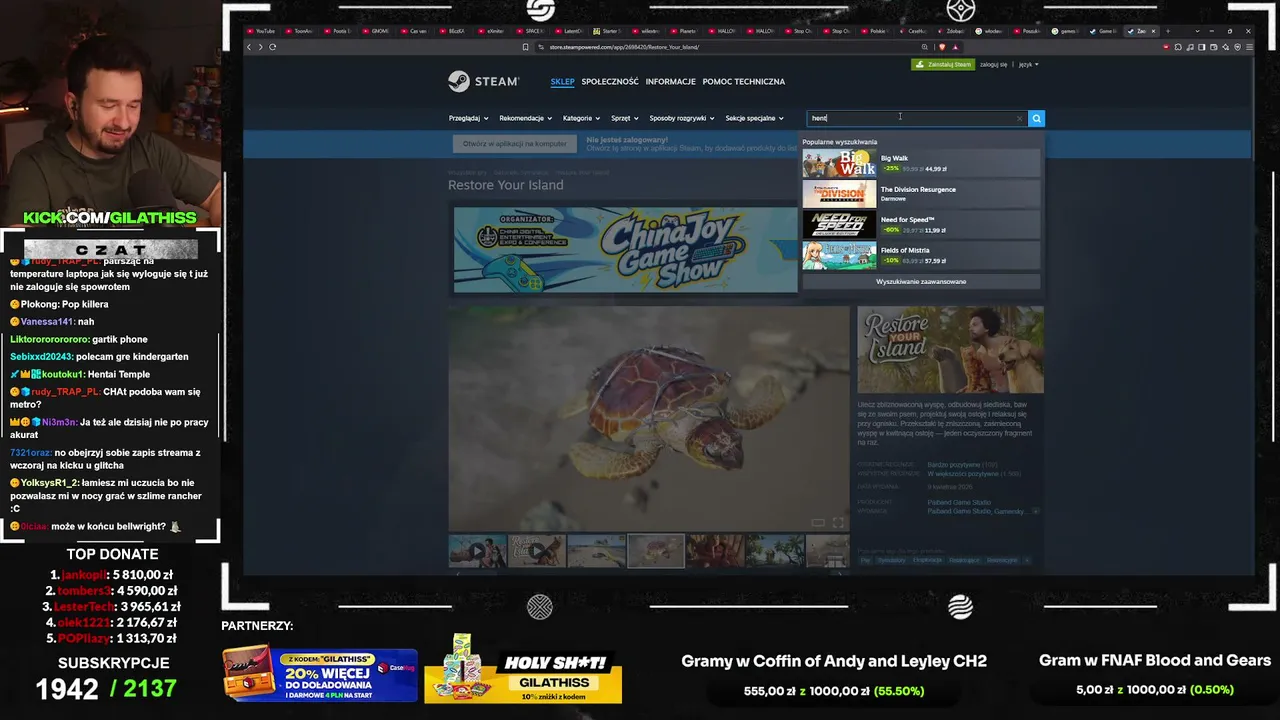This screenshot has width=1280, height=720.
Task: Add a tag with the plus button
Action: pyautogui.click(x=1026, y=560)
